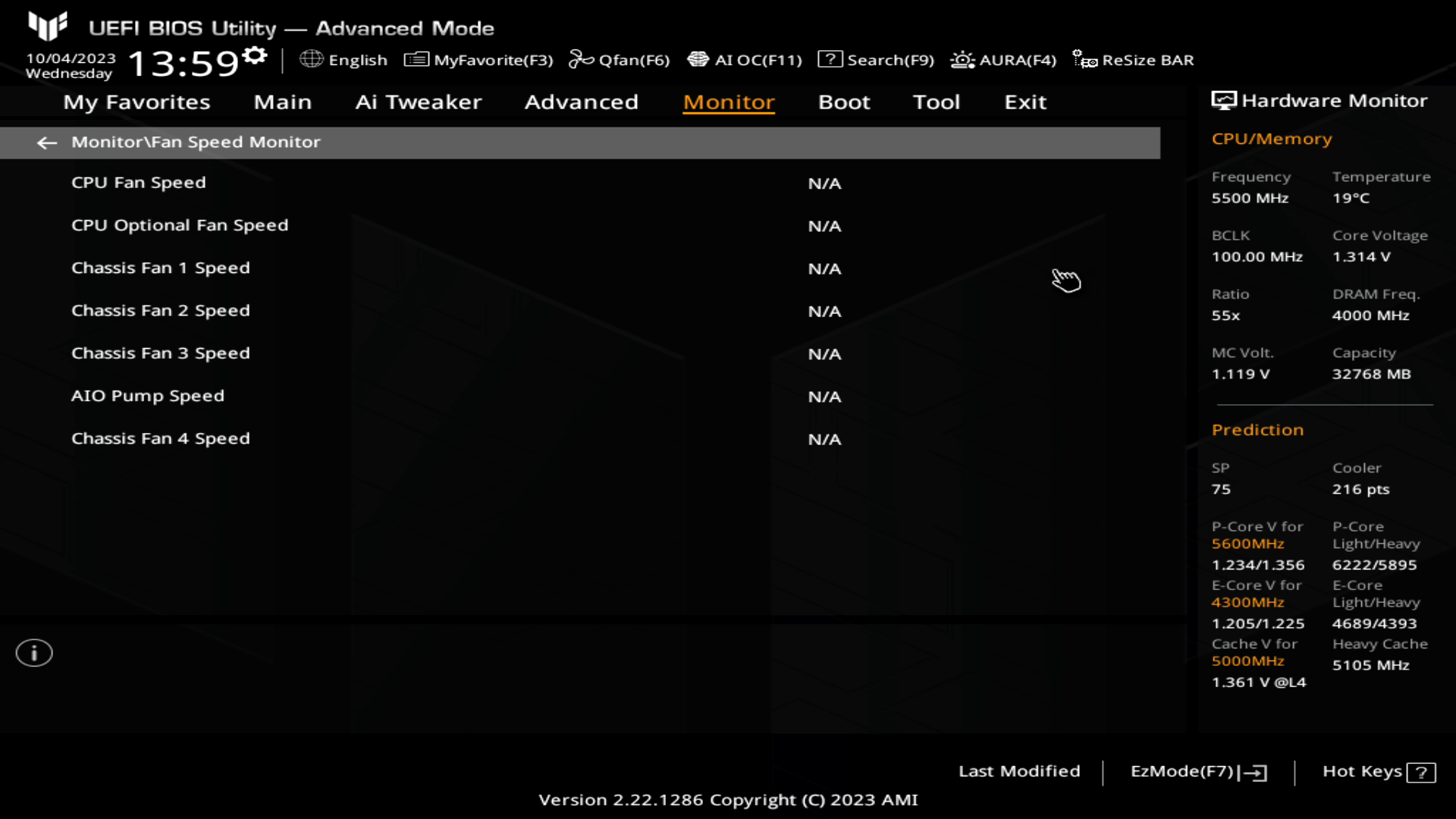This screenshot has height=819, width=1456.
Task: Open AI OC(F11) guide
Action: pos(745,60)
